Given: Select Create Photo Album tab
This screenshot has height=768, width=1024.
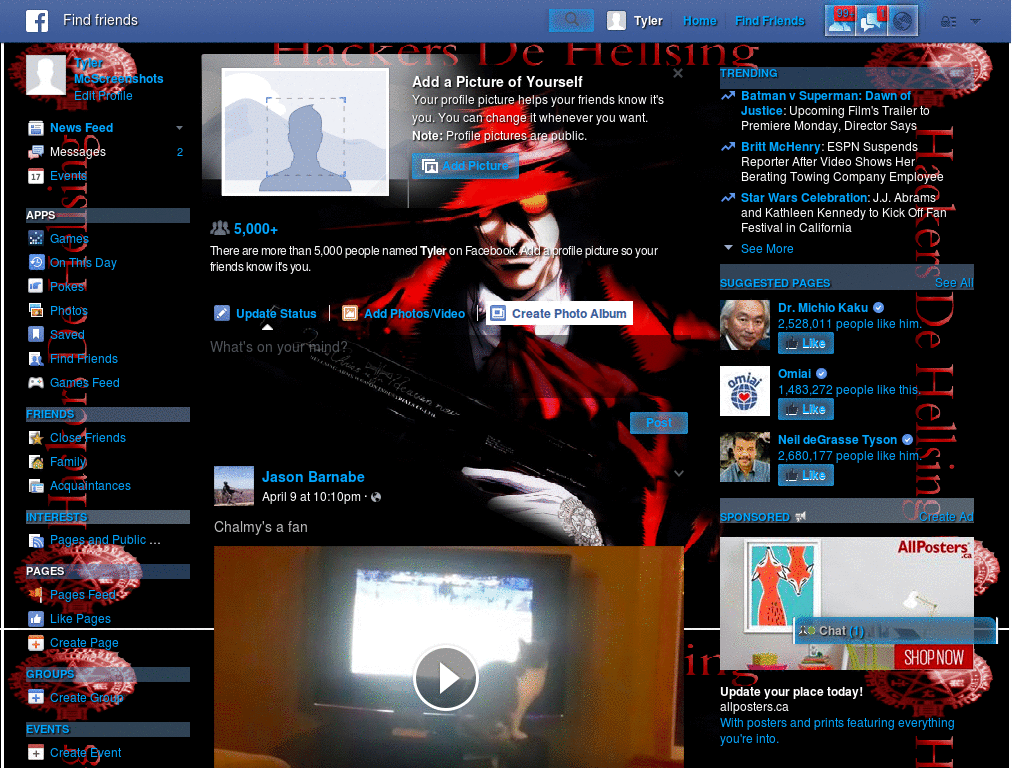Looking at the screenshot, I should pyautogui.click(x=560, y=313).
